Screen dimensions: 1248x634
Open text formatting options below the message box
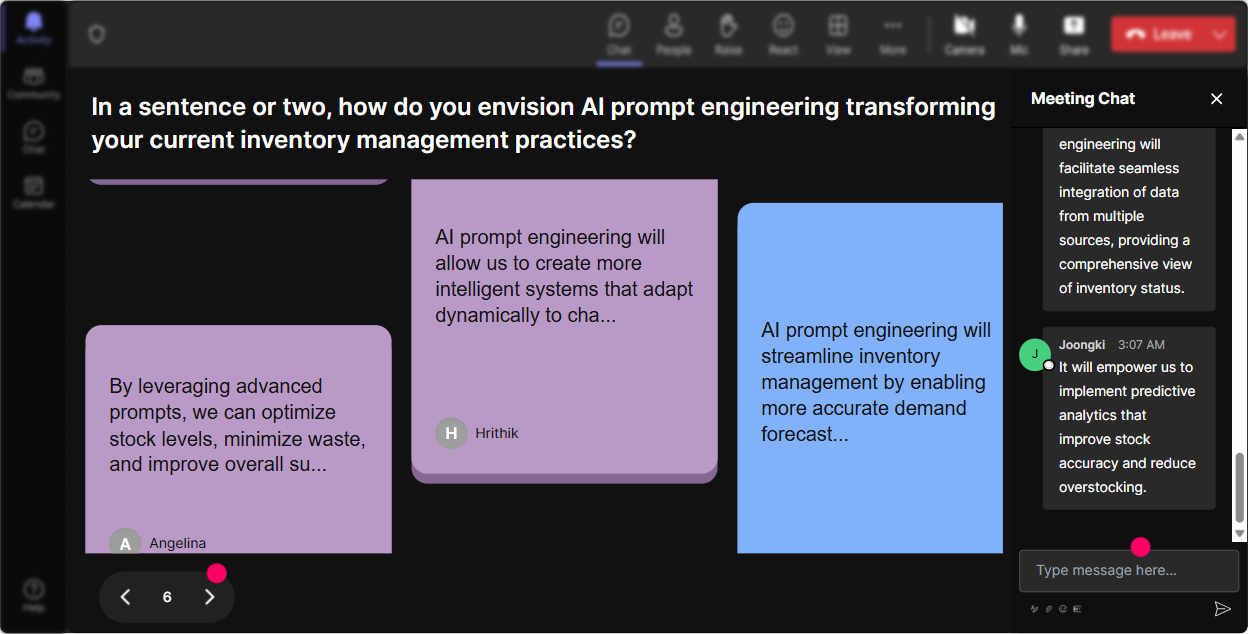pos(1034,608)
